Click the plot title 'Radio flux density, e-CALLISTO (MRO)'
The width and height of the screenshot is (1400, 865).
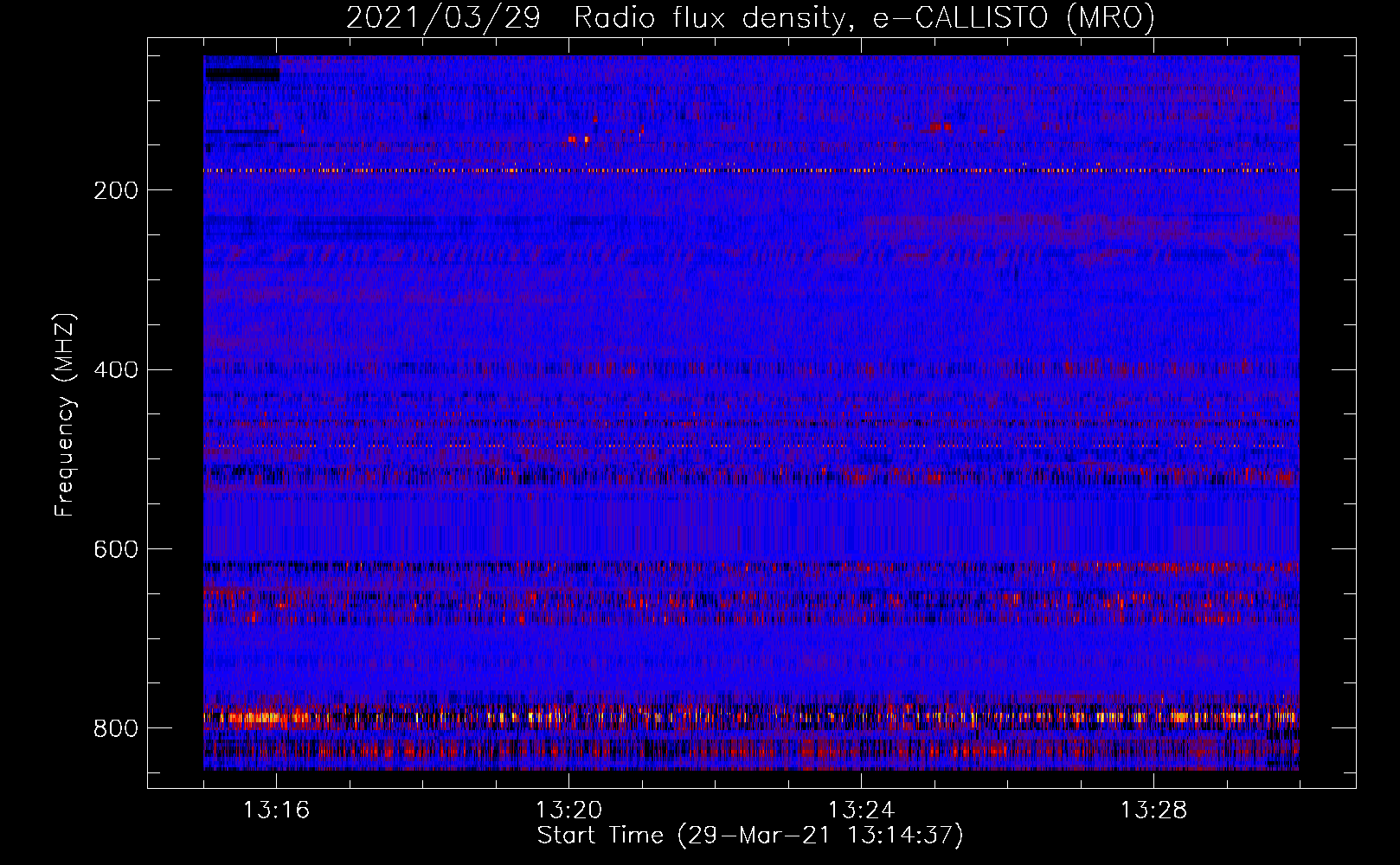(x=864, y=18)
